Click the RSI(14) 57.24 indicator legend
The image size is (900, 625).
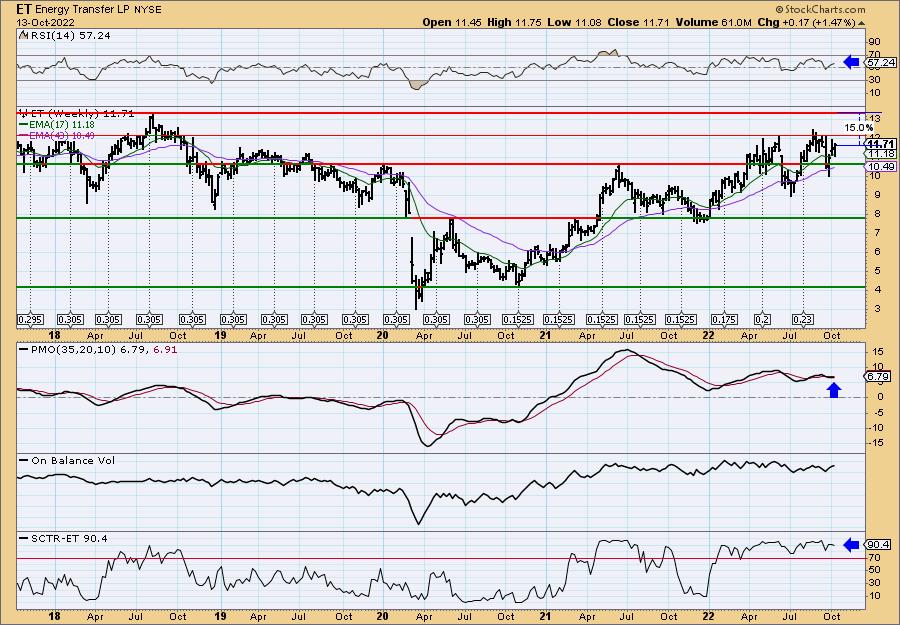pos(65,36)
